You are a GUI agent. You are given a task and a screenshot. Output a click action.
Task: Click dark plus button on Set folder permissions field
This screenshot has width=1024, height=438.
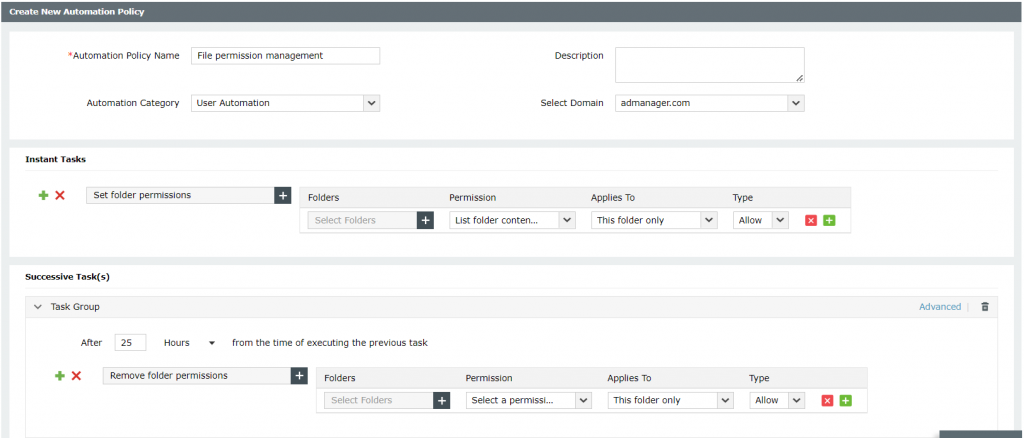[282, 195]
